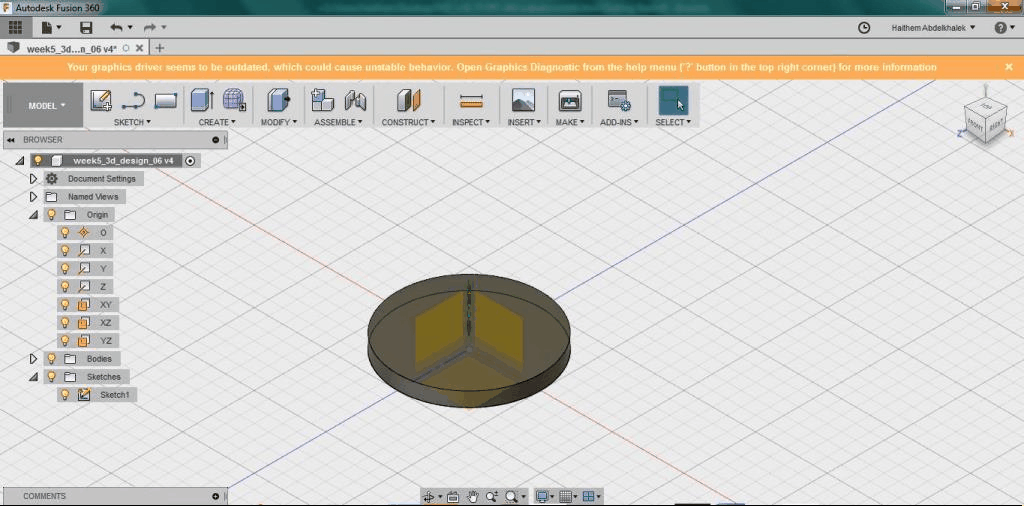Open the SKETCH menu

pyautogui.click(x=132, y=122)
